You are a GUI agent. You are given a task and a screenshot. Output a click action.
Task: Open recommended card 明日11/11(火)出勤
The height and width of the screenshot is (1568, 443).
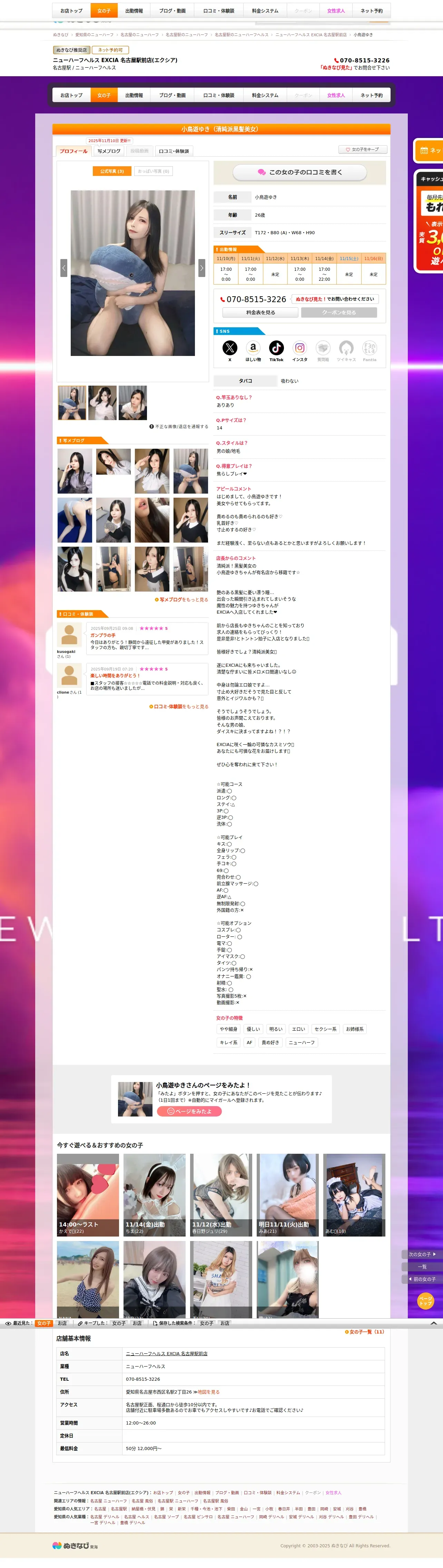click(x=287, y=1195)
